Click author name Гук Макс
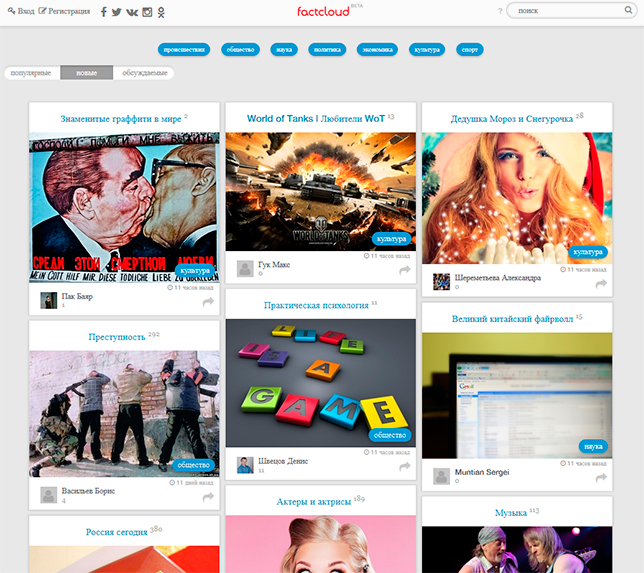 tap(274, 265)
